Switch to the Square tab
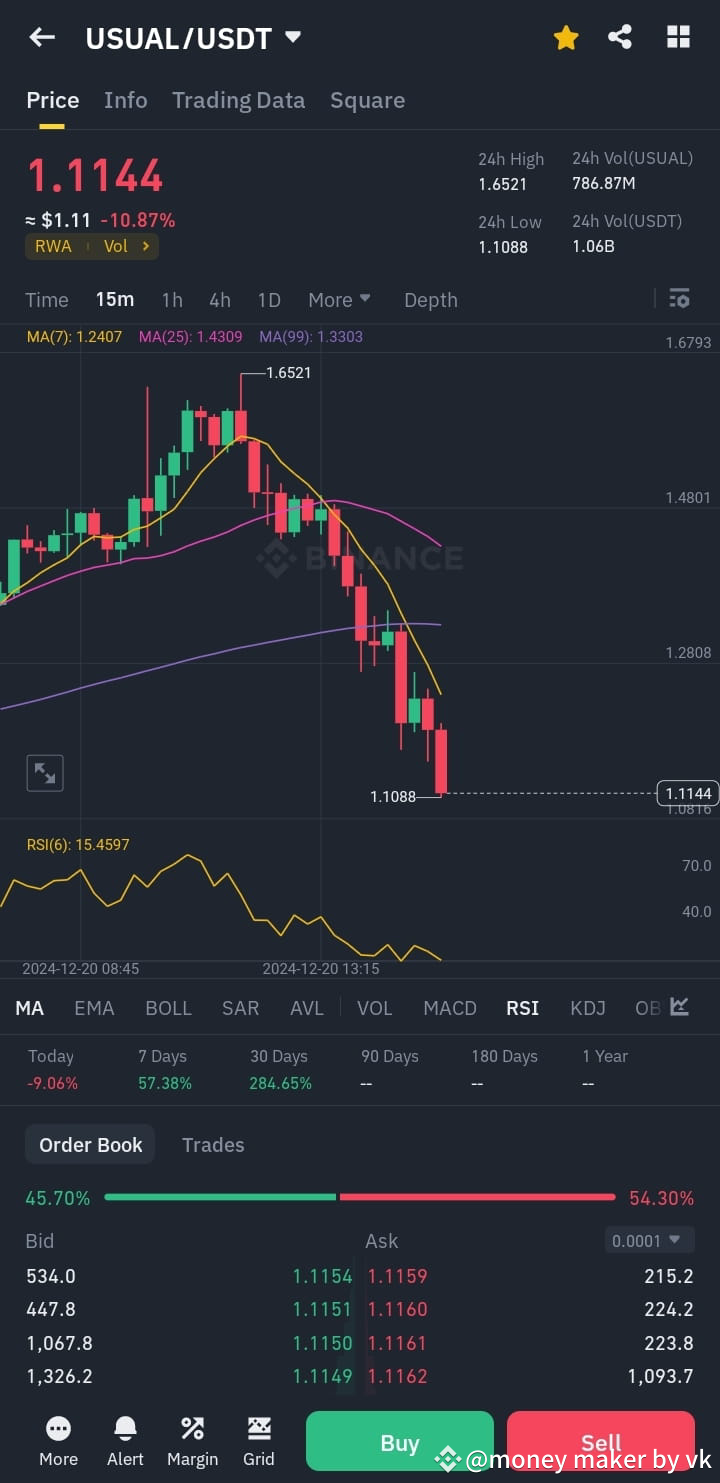Screen dimensions: 720x1483 (367, 100)
